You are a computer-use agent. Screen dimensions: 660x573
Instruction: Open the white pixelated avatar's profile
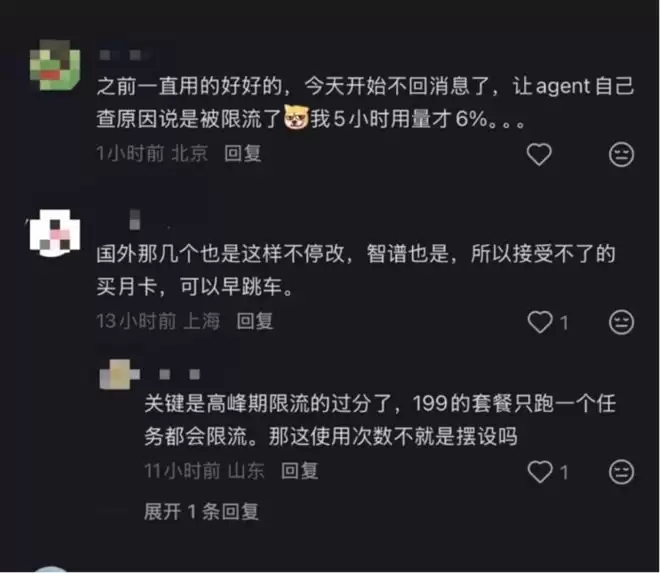(x=55, y=233)
